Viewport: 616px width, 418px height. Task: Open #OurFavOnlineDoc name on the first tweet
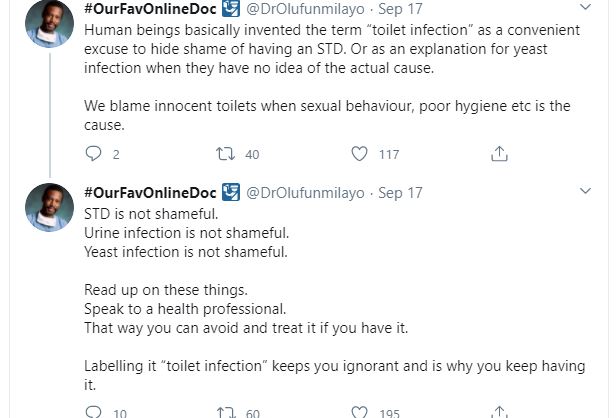[x=148, y=8]
